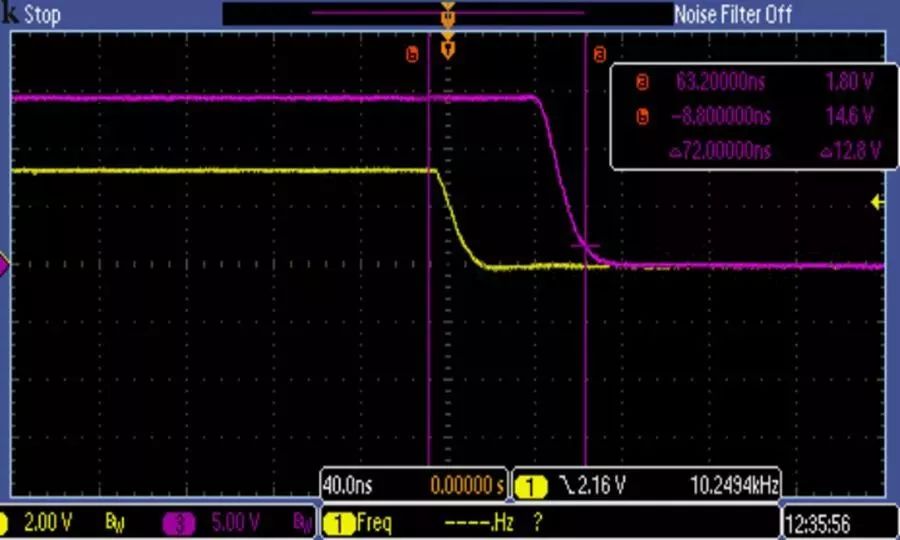Click the record overview bar at top
Viewport: 900px width, 540px height.
tap(448, 14)
